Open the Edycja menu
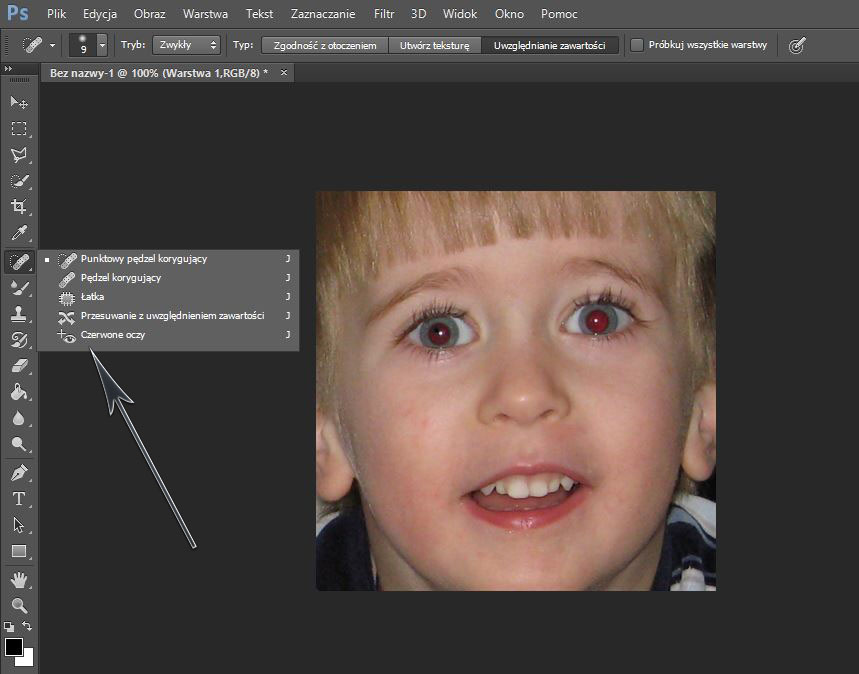The image size is (859, 674). tap(100, 14)
